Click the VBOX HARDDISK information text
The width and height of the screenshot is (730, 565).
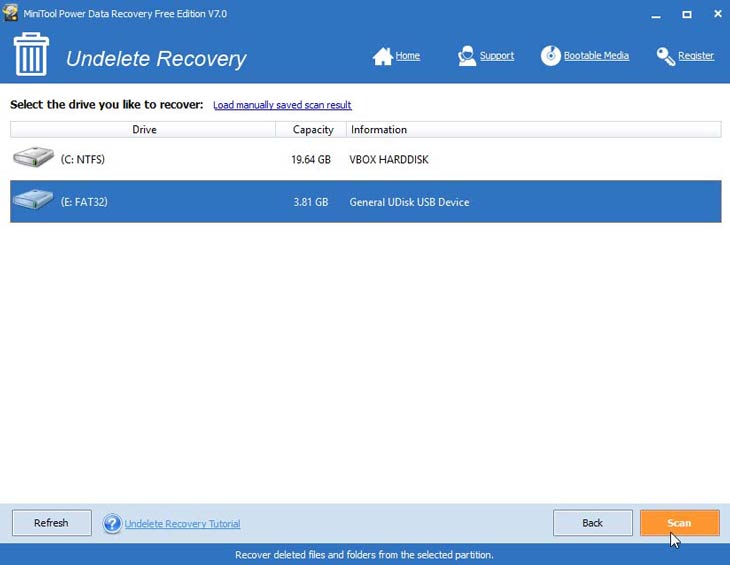pos(389,160)
